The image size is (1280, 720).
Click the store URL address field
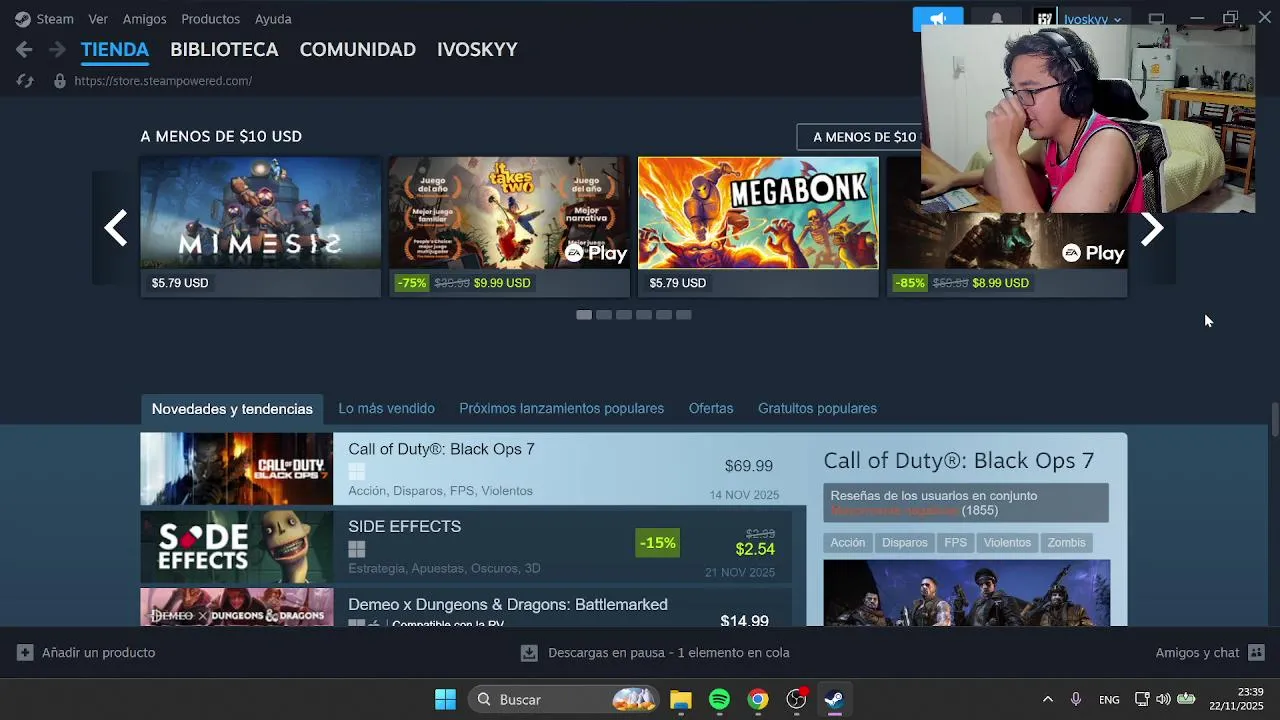pyautogui.click(x=163, y=81)
